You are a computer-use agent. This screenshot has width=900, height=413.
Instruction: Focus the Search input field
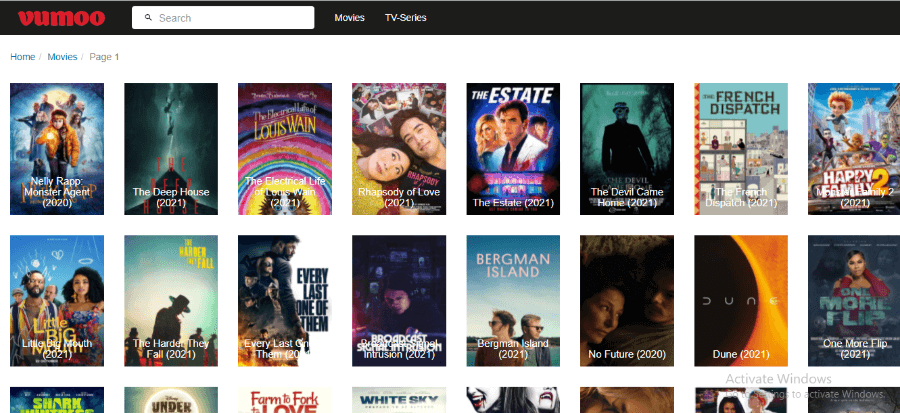point(223,18)
